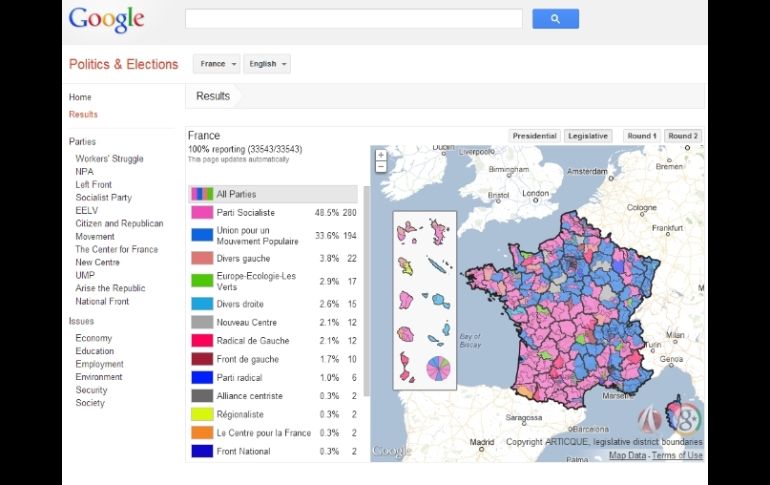Switch to Round 1 results
770x485 pixels.
pyautogui.click(x=641, y=136)
